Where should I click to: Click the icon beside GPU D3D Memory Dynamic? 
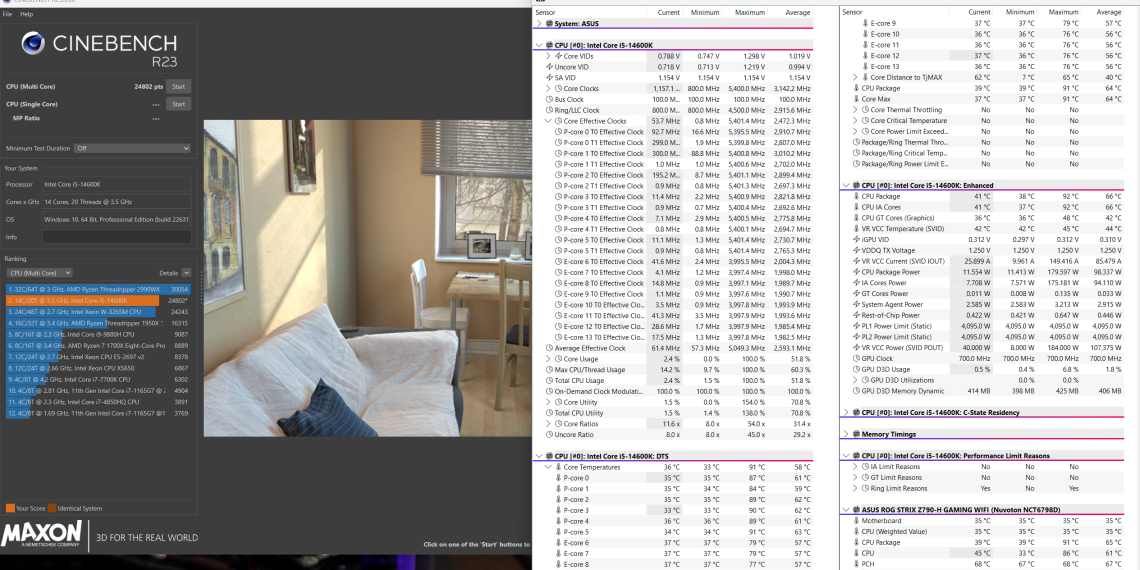(856, 391)
